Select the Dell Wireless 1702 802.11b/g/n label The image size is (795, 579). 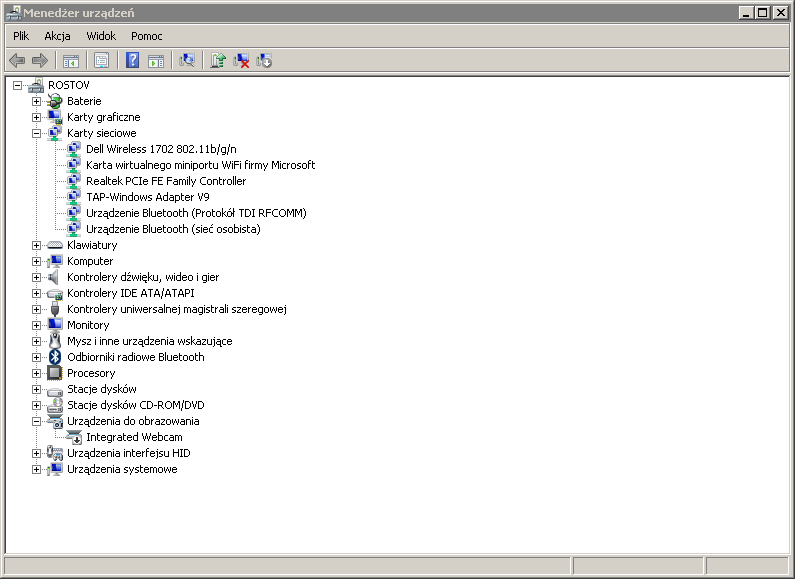(x=161, y=149)
